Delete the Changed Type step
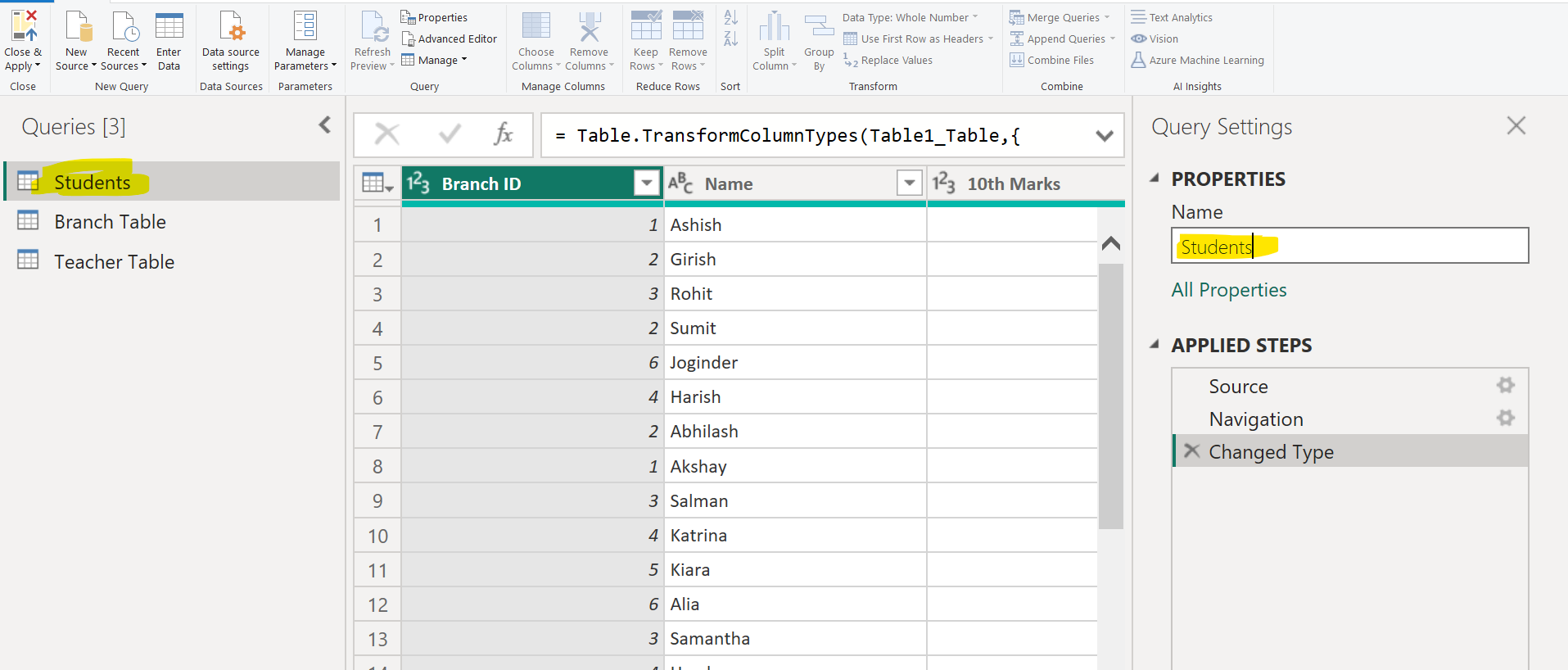 (x=1192, y=451)
